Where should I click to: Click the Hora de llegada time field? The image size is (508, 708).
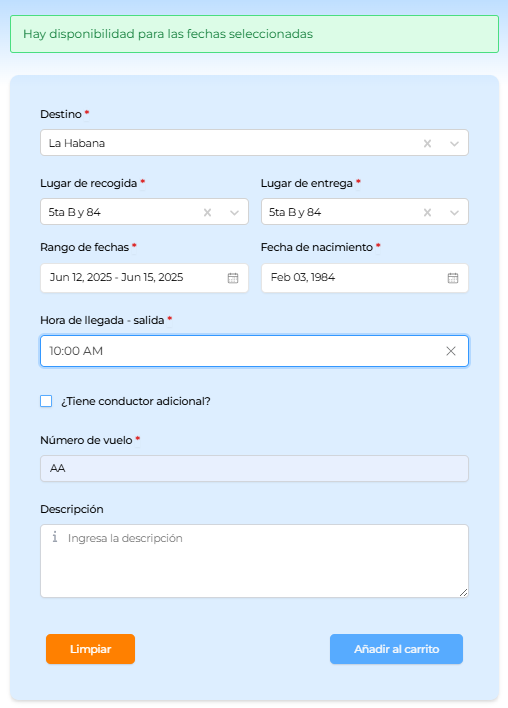254,351
